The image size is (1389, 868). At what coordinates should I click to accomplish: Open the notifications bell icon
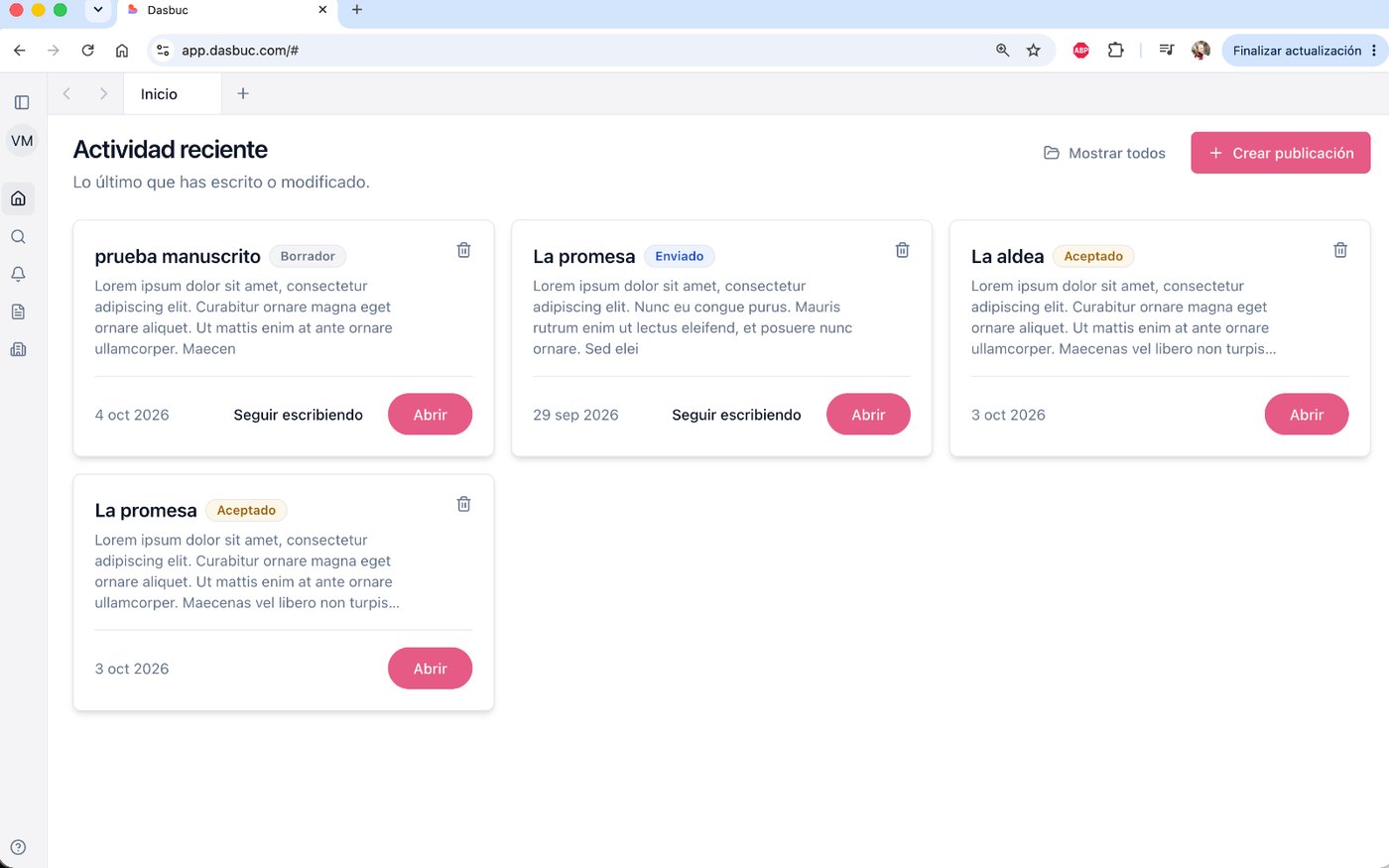pos(18,274)
